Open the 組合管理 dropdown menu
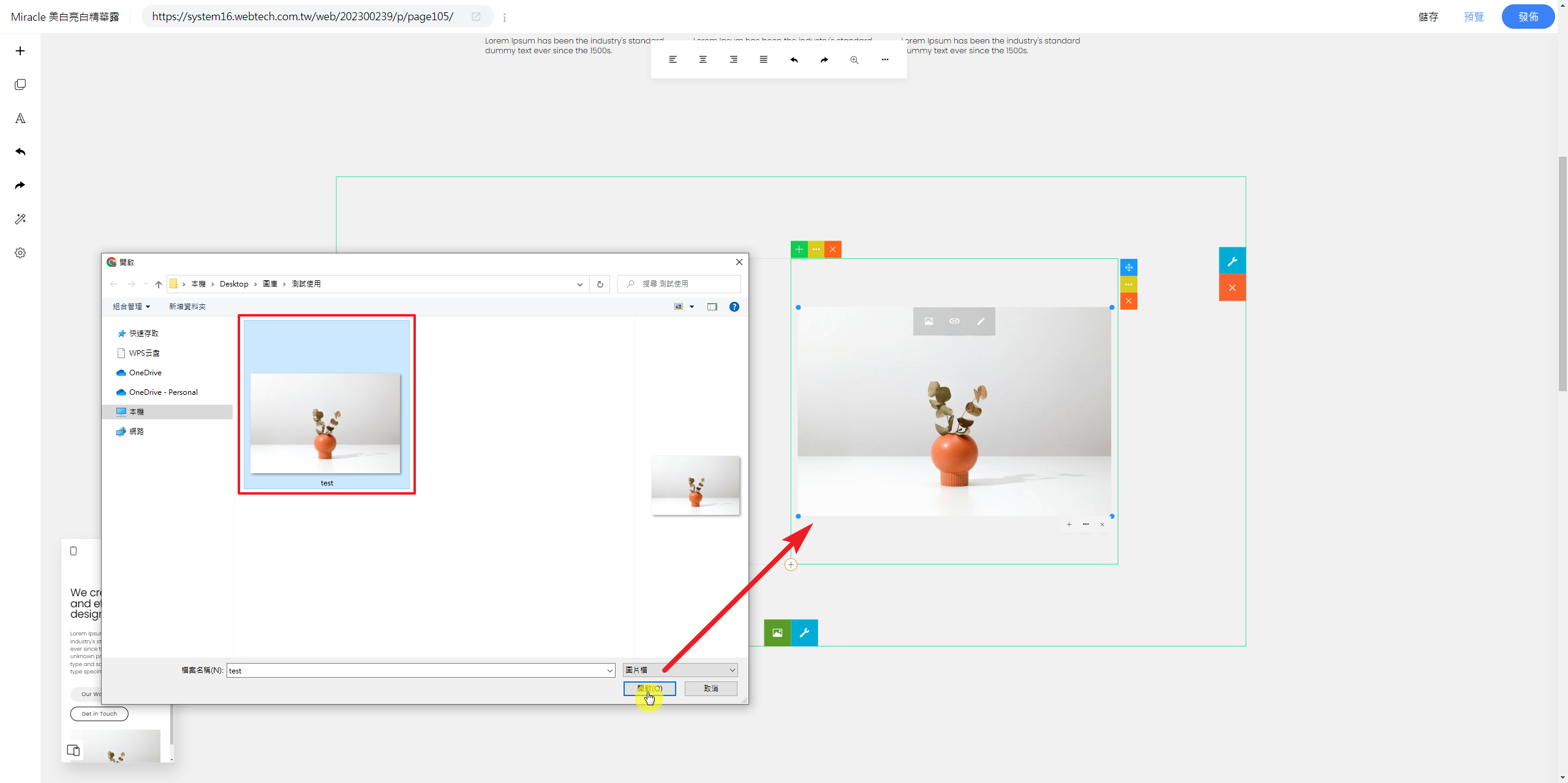 131,307
